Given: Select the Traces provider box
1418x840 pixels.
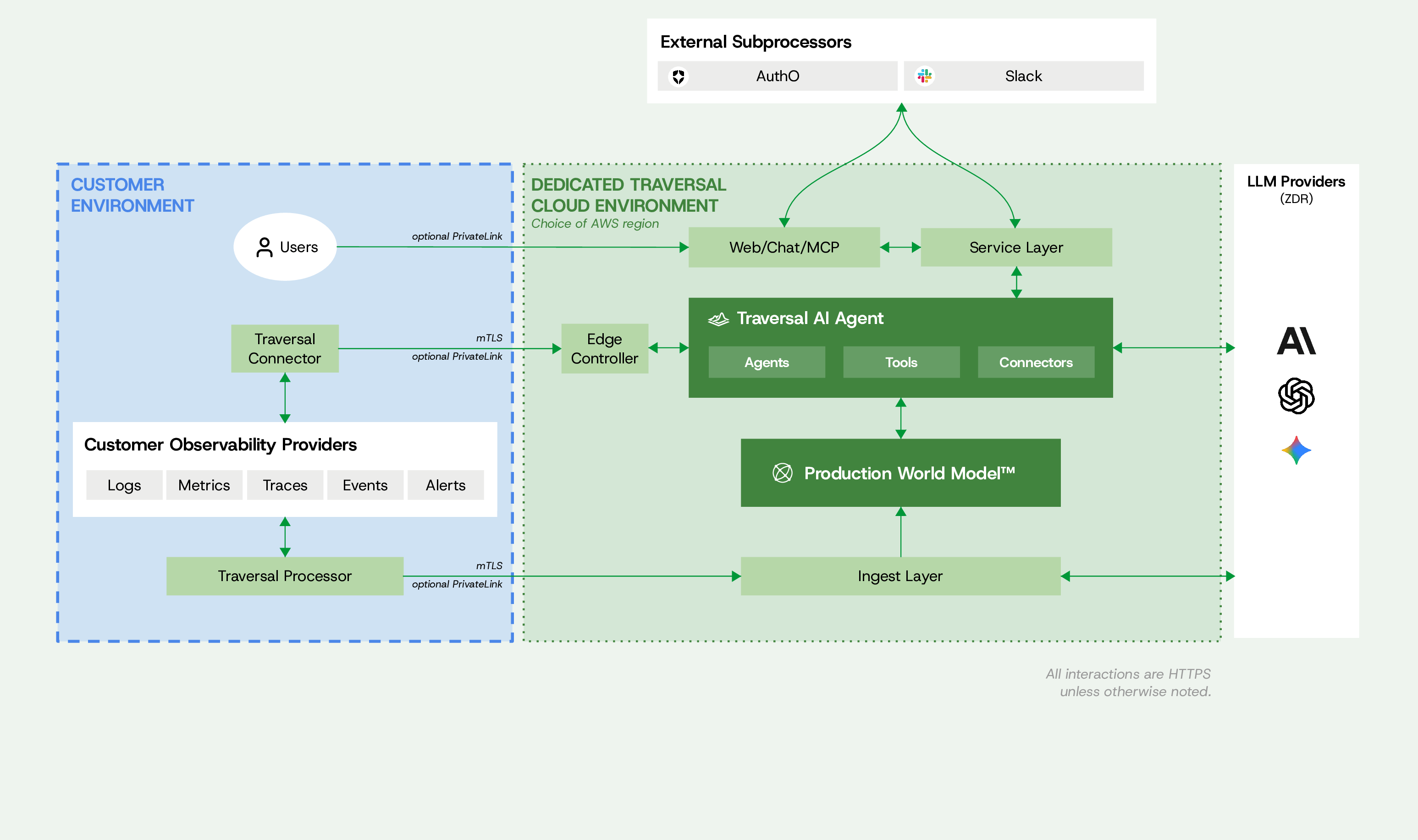Looking at the screenshot, I should 285,485.
